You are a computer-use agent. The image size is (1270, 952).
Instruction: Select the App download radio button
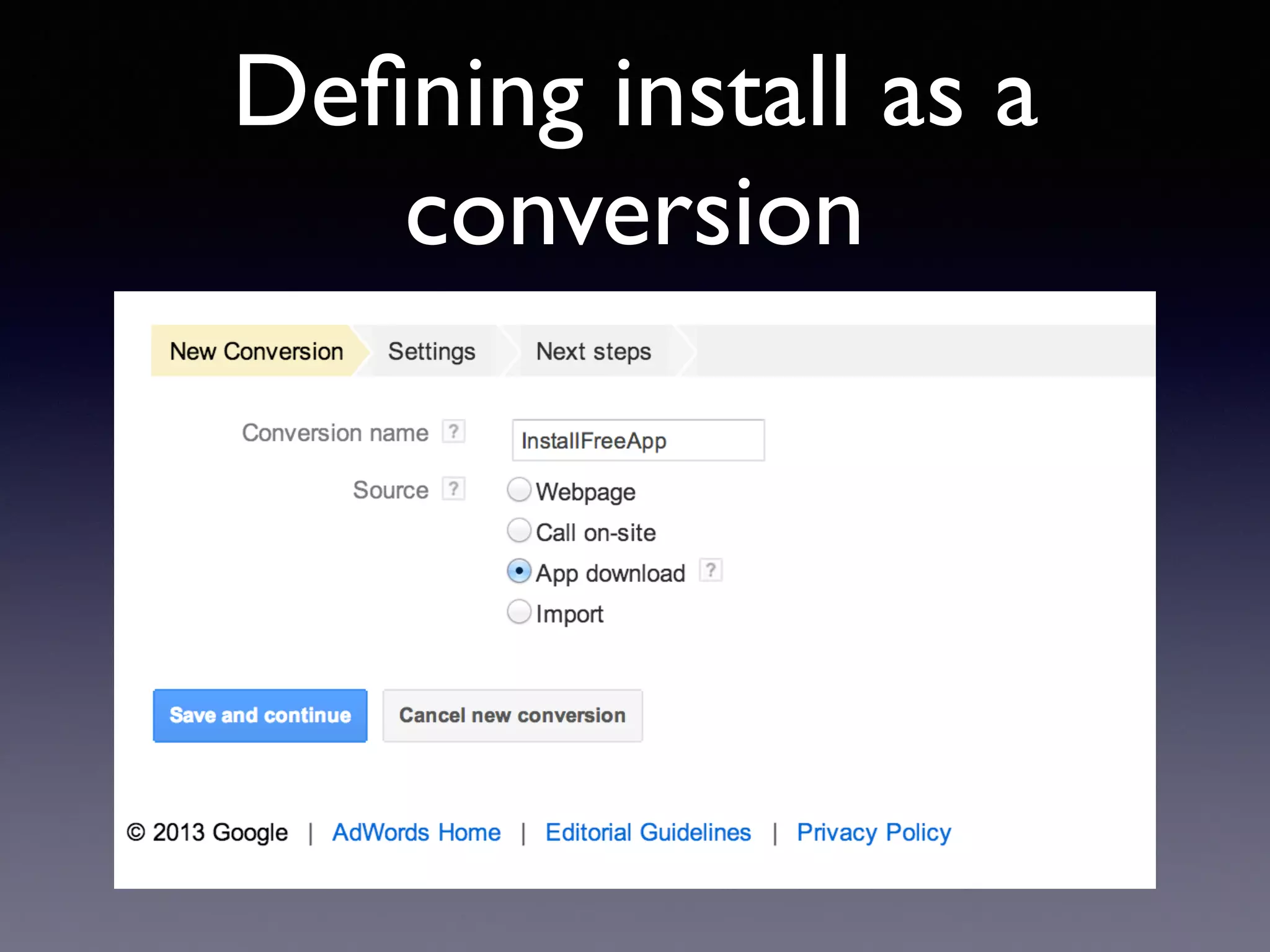(x=519, y=571)
